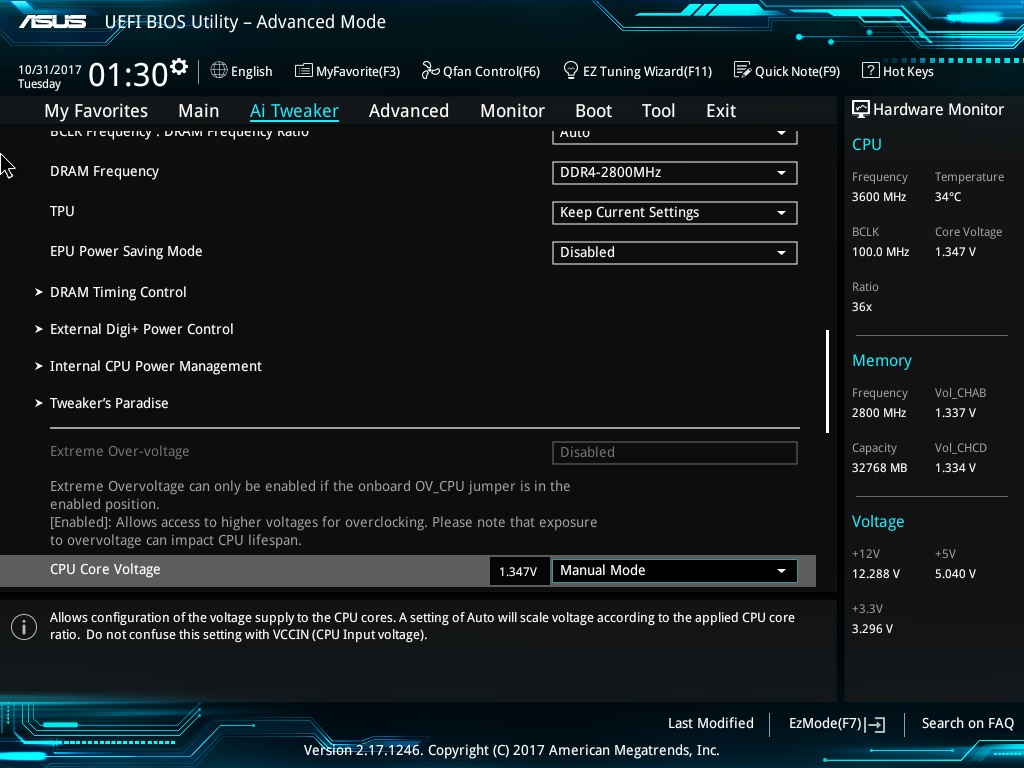This screenshot has height=768, width=1024.
Task: Go to the Exit tab
Action: pos(721,111)
